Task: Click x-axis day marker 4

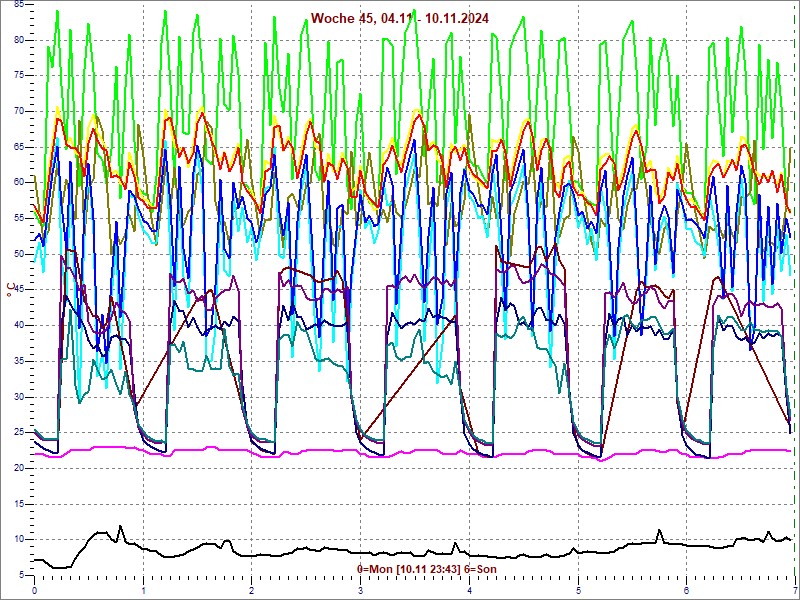Action: tap(469, 591)
